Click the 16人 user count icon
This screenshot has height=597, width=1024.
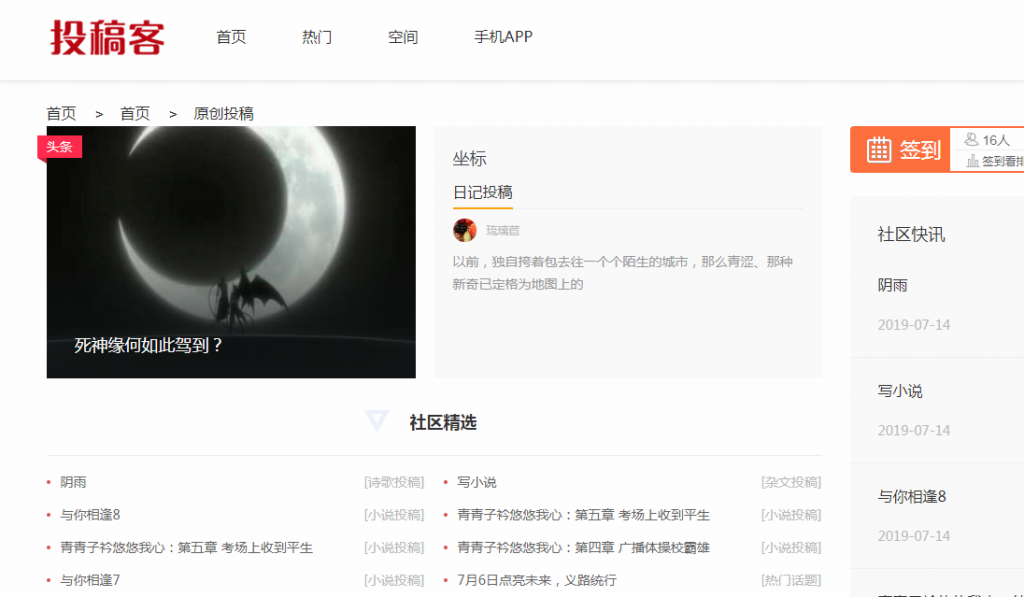pyautogui.click(x=971, y=140)
